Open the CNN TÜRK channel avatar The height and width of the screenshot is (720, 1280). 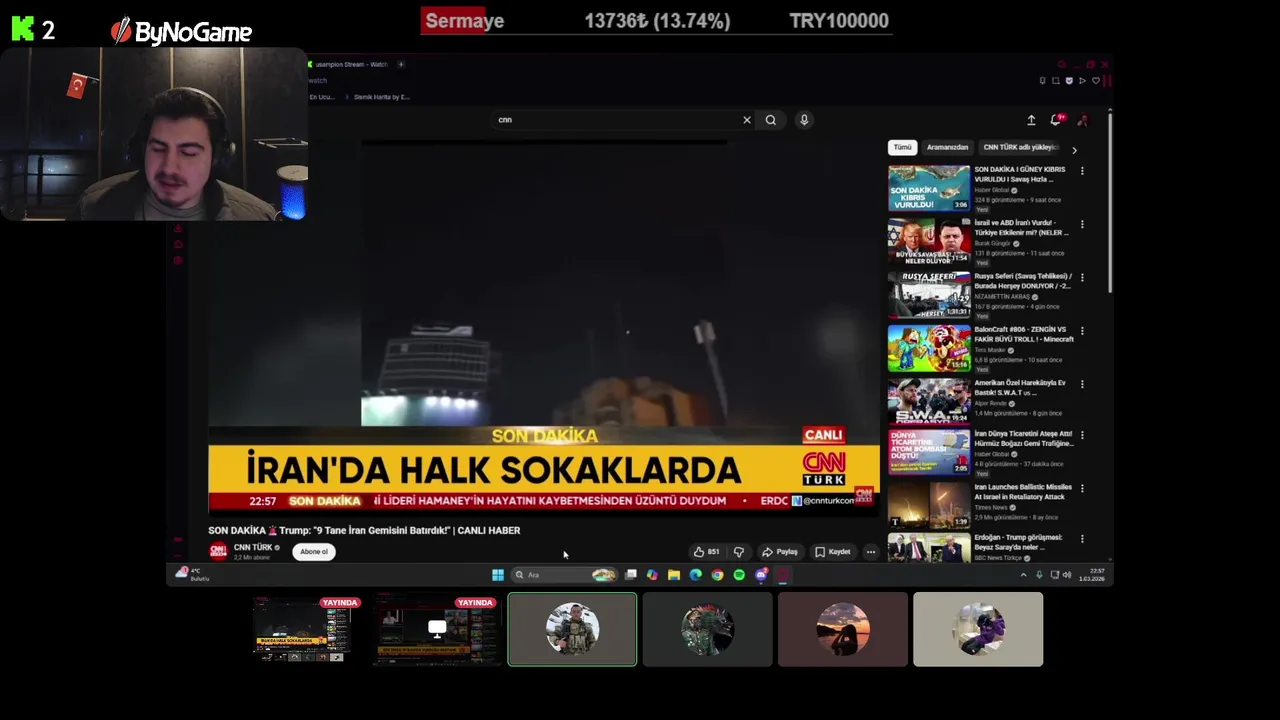pos(218,551)
